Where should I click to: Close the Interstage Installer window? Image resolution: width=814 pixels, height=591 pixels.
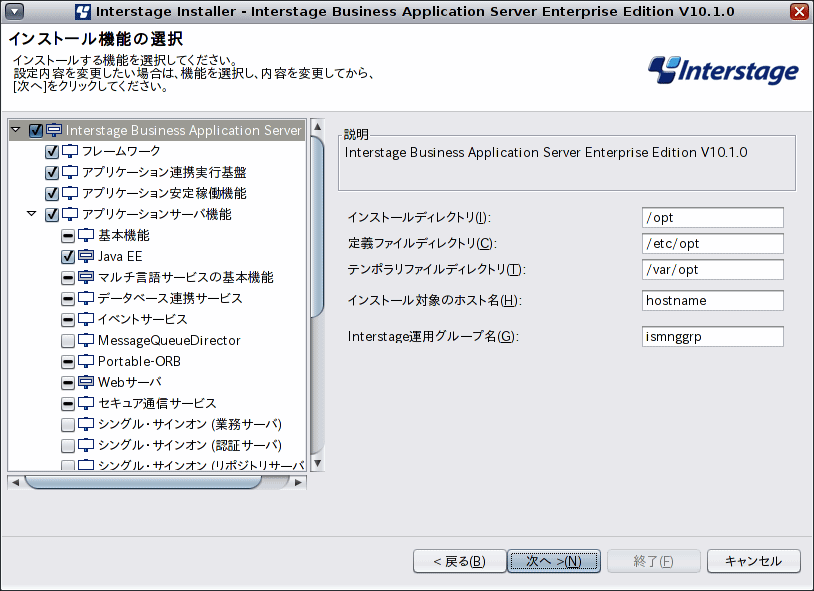pyautogui.click(x=799, y=11)
